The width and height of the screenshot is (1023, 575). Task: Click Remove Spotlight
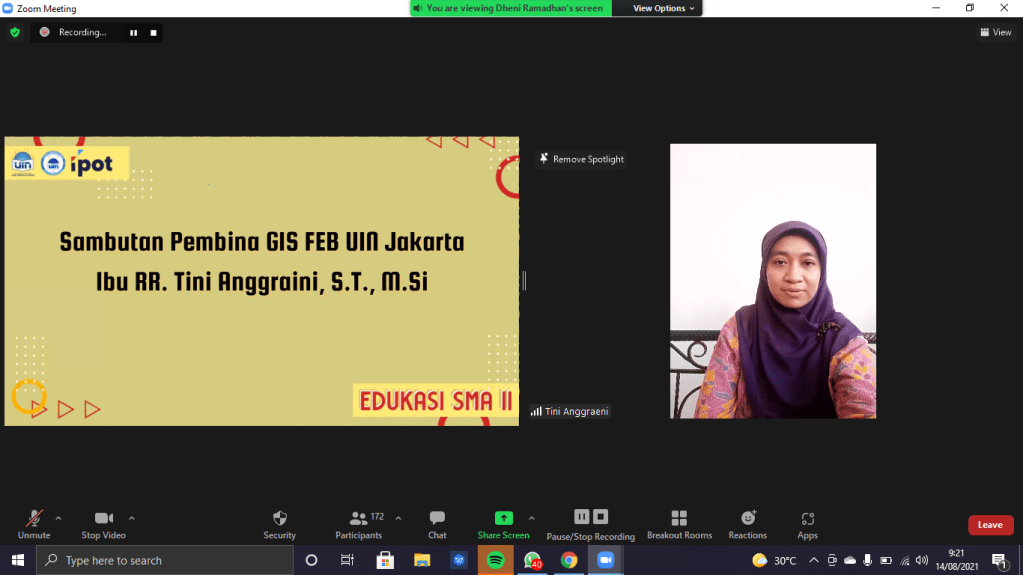click(x=581, y=159)
